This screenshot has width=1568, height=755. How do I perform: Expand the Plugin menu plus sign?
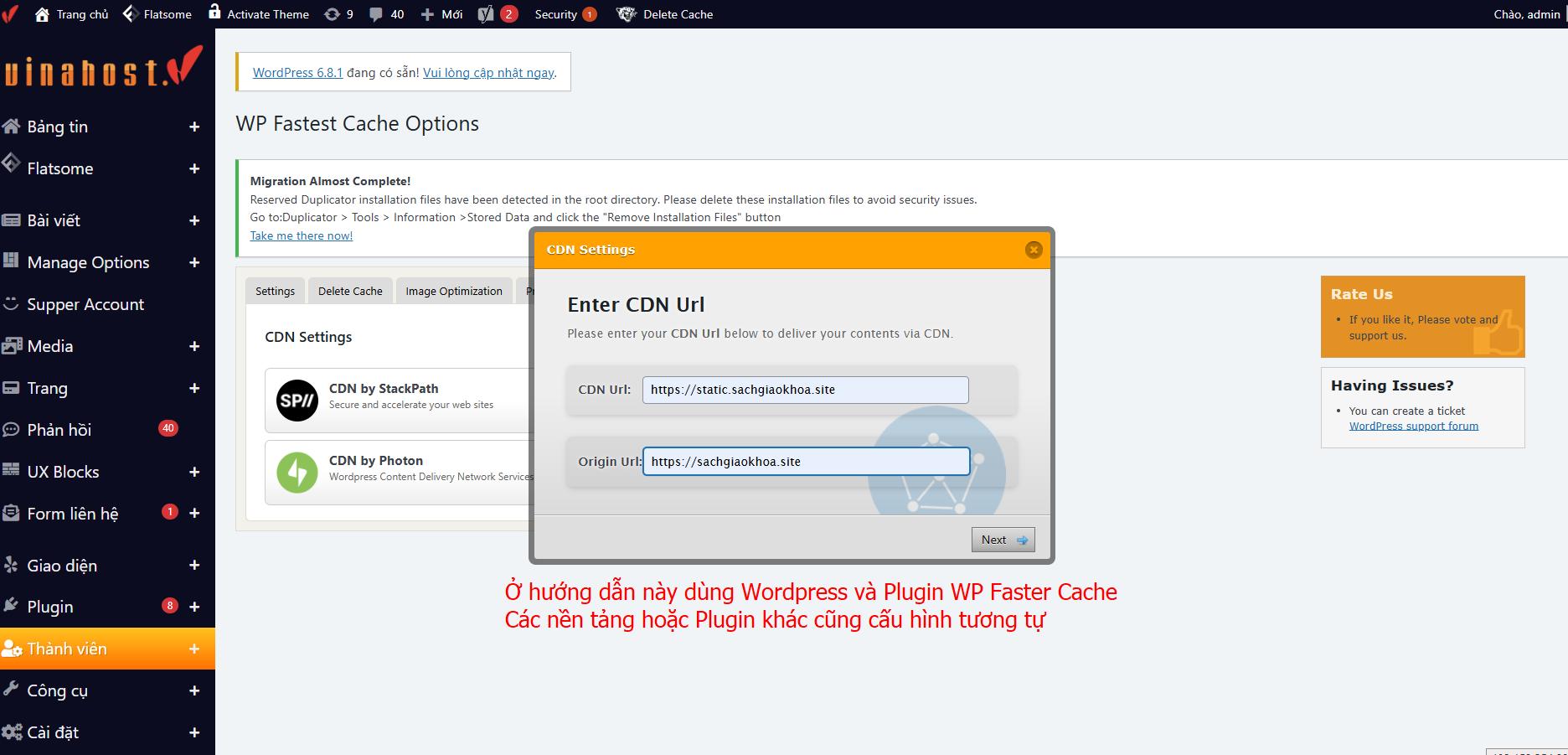(194, 607)
